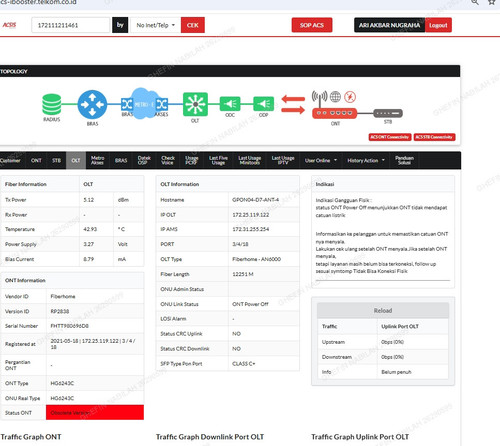Click the Metro-E cloud icon
Image resolution: width=500 pixels, height=446 pixels.
pos(143,104)
